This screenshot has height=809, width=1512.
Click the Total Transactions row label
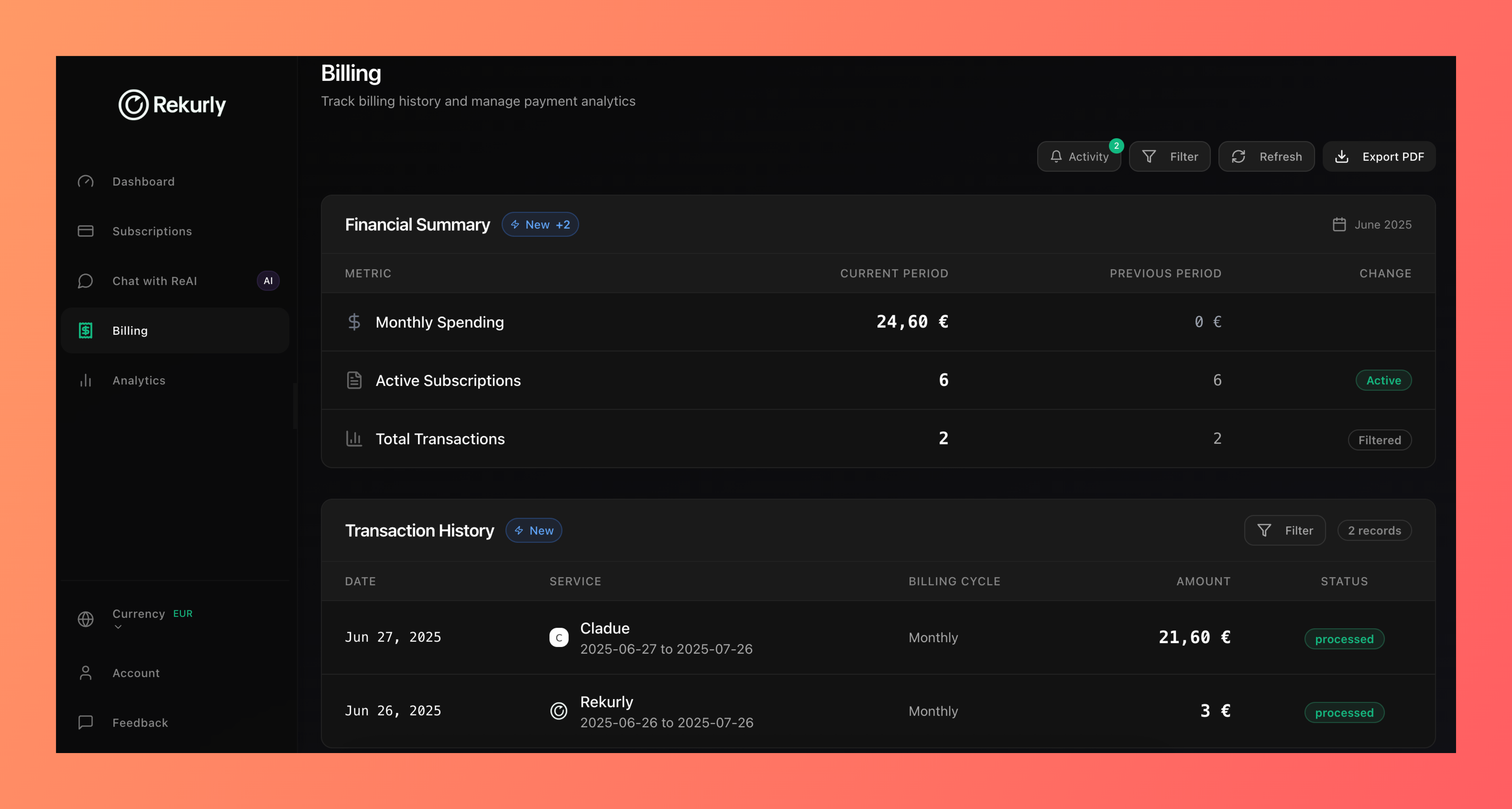pos(439,438)
